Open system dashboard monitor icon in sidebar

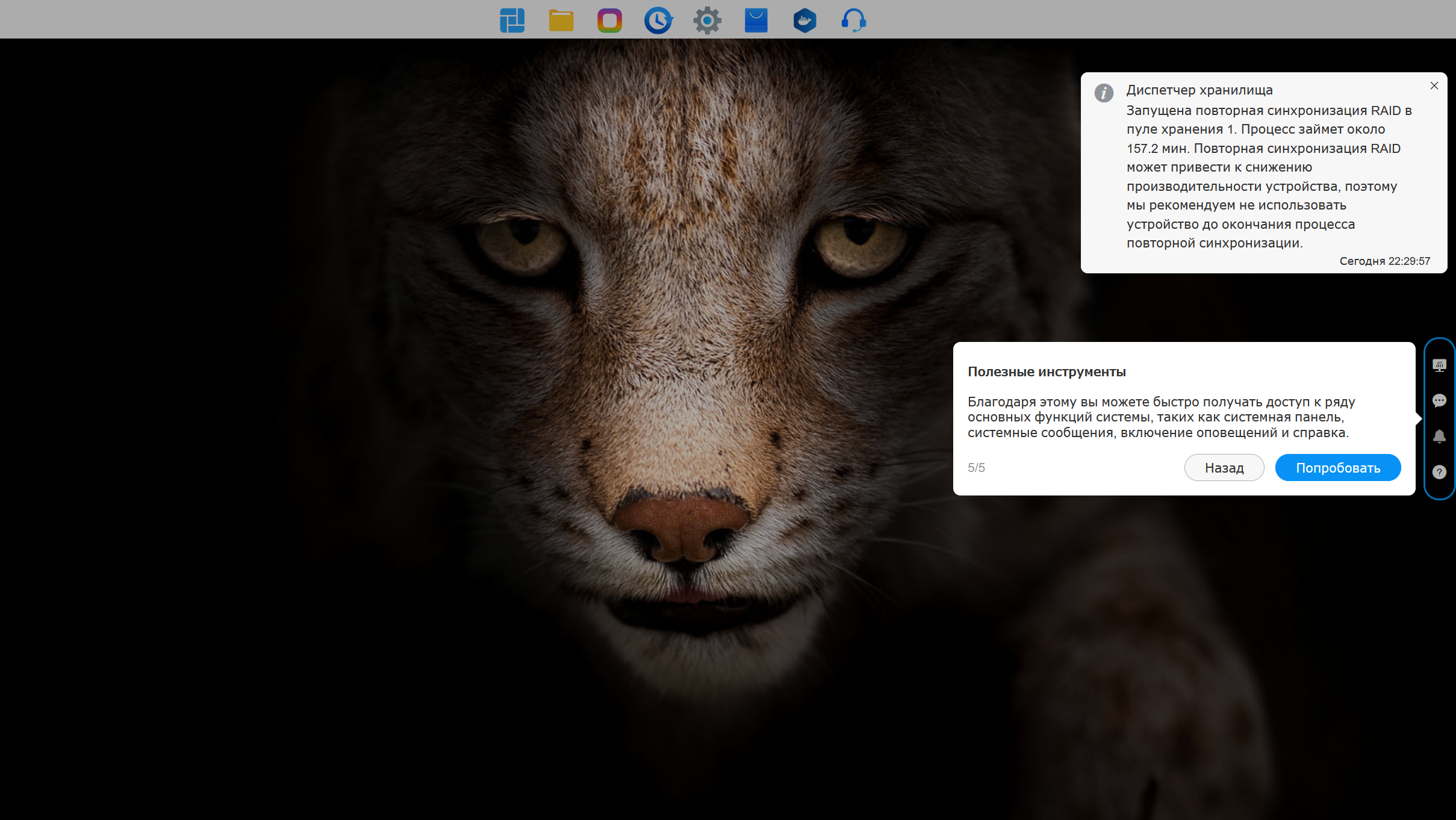(x=1439, y=365)
